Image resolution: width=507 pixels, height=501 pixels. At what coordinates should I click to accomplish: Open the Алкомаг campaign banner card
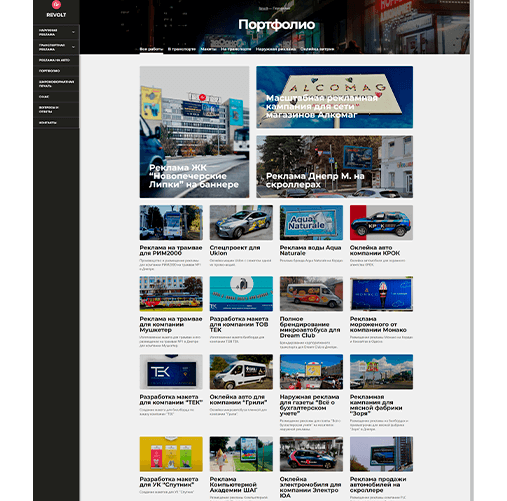[x=334, y=97]
